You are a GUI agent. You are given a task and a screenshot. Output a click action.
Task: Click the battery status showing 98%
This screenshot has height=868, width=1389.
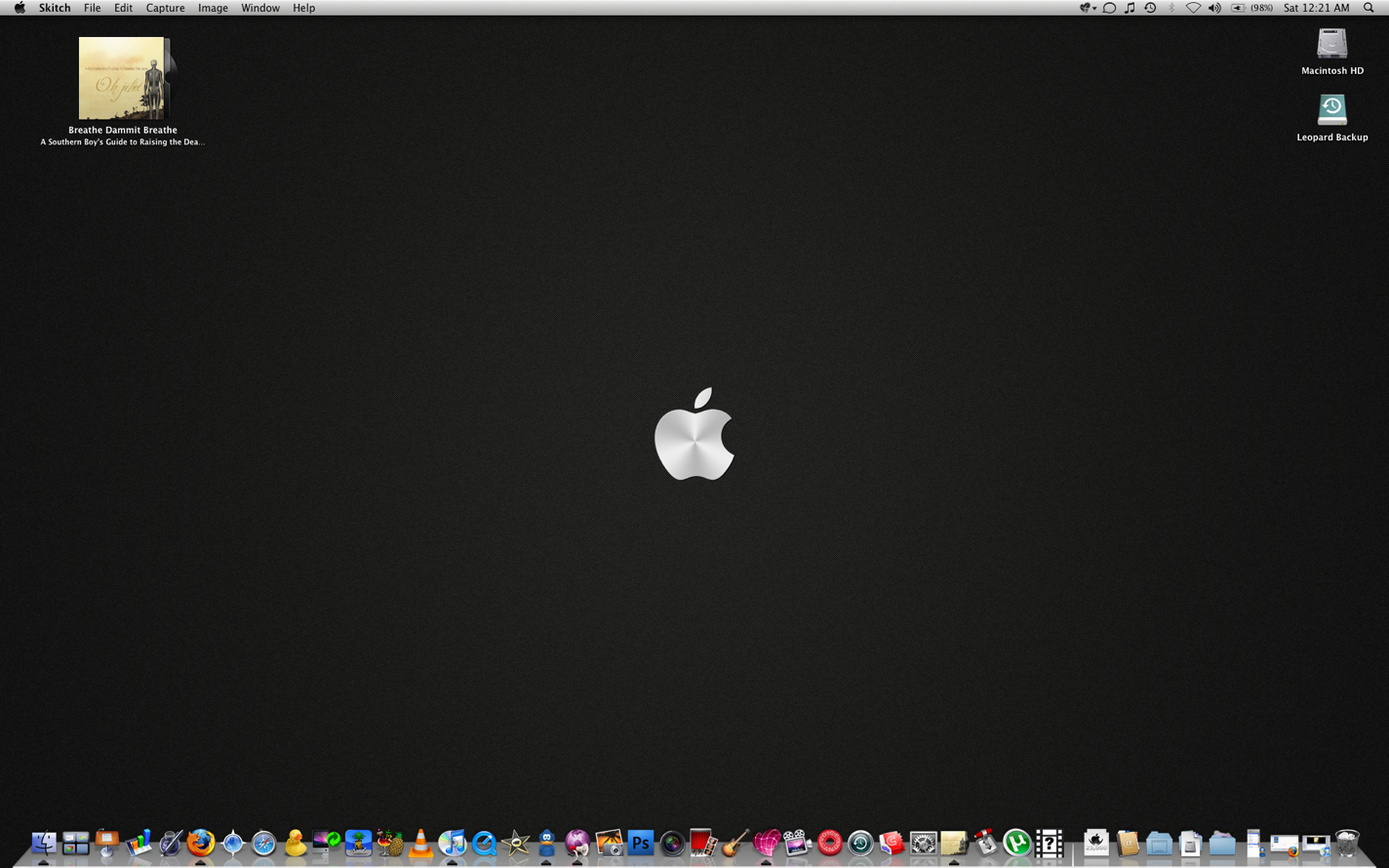point(1251,8)
